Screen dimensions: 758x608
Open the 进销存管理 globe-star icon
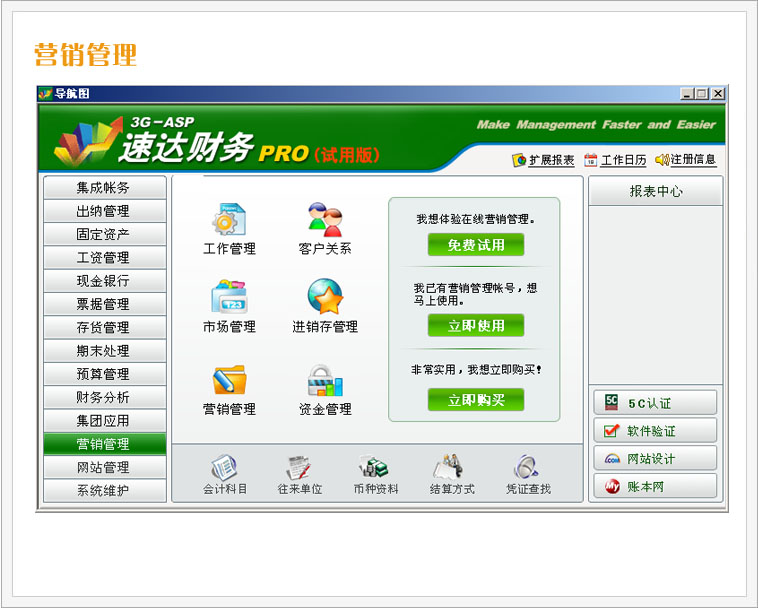[x=325, y=296]
